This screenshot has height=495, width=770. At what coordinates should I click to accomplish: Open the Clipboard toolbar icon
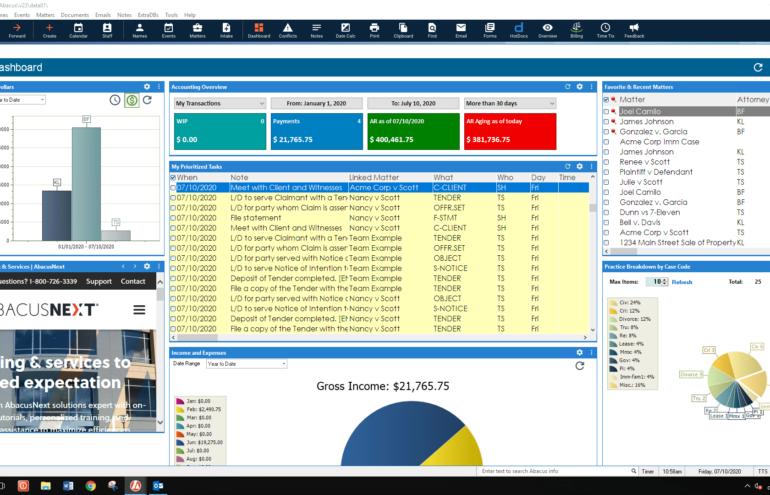403,30
